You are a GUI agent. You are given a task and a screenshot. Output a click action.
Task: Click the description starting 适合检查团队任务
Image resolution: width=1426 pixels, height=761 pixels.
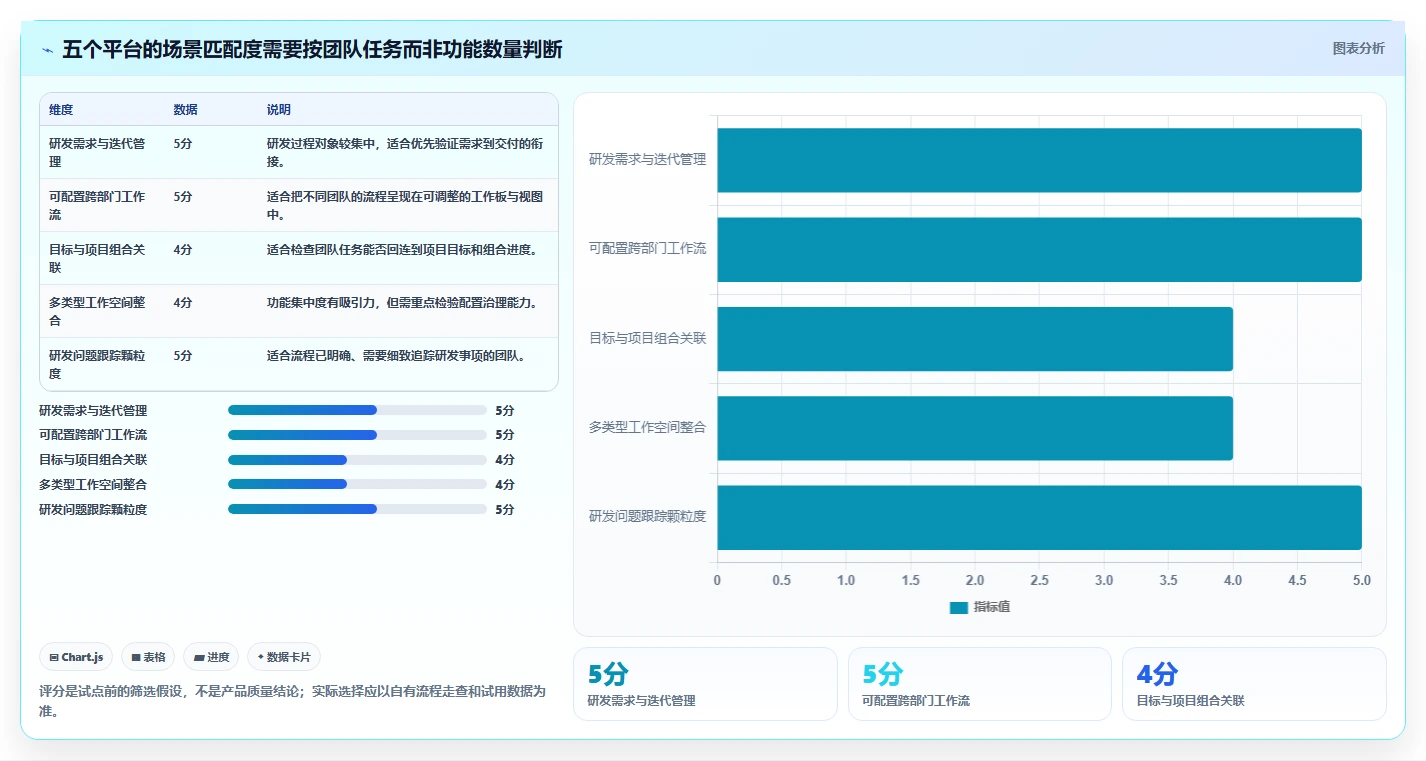pyautogui.click(x=402, y=250)
